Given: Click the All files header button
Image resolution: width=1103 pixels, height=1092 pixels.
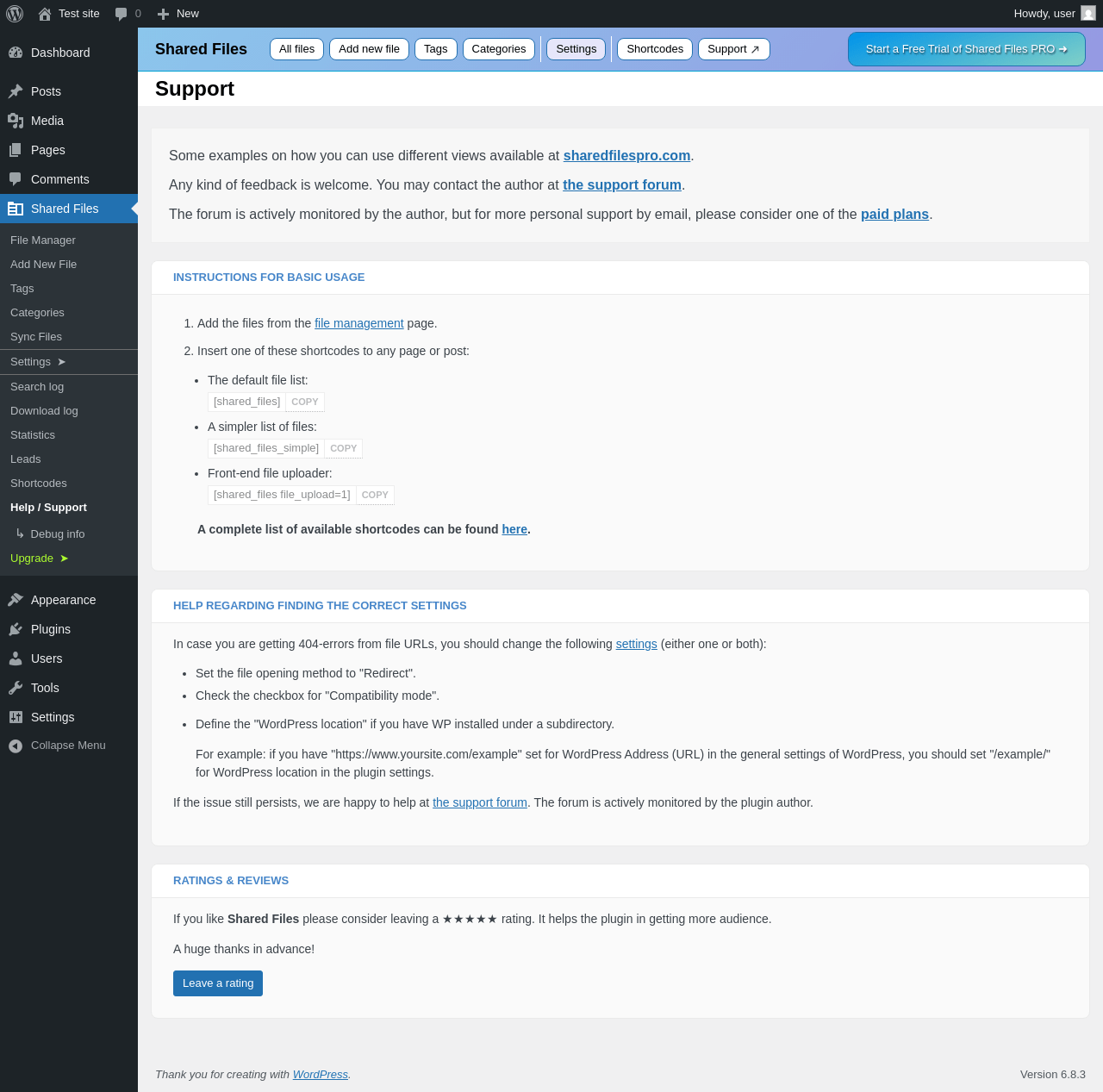Looking at the screenshot, I should tap(296, 49).
